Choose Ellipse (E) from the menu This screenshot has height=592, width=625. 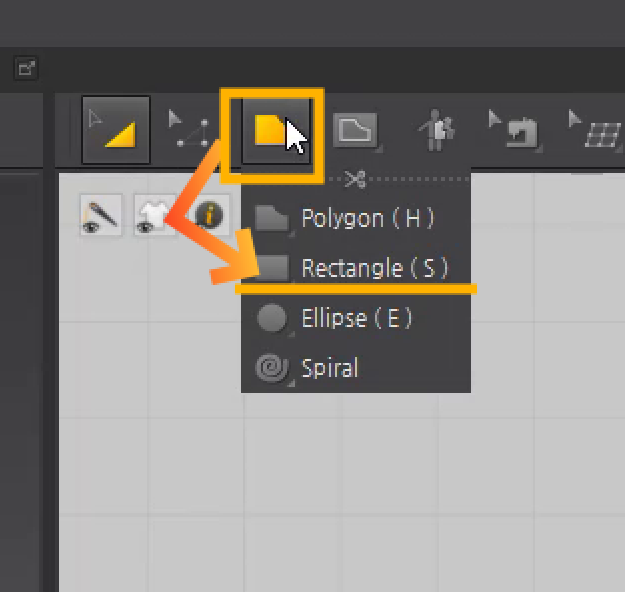click(356, 318)
